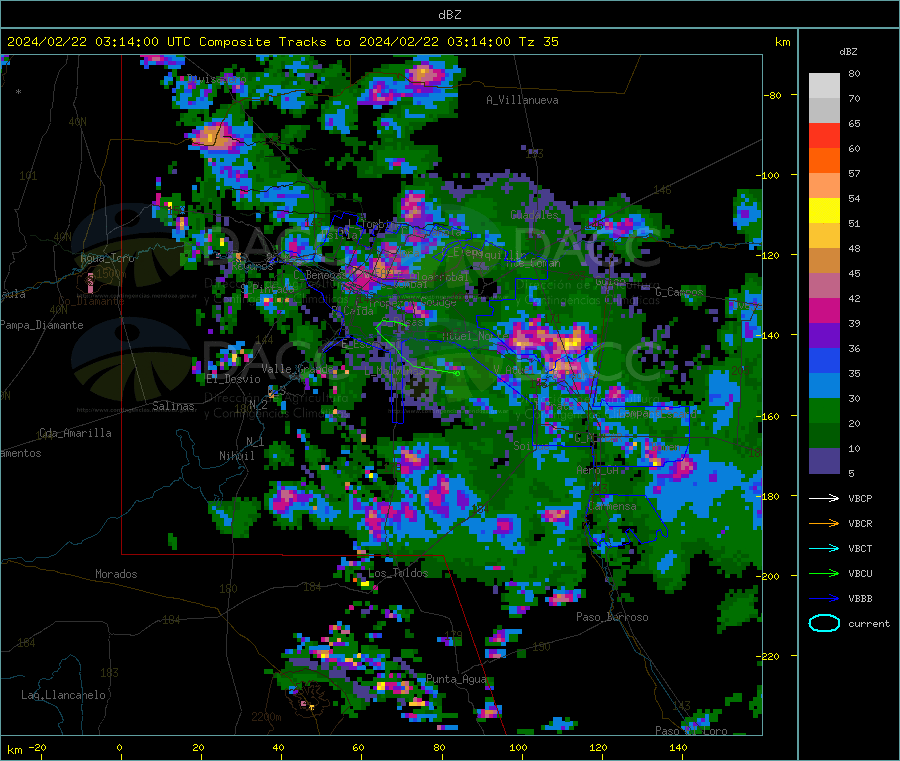
Task: Click the green VBCU arrow in legend
Action: point(824,573)
